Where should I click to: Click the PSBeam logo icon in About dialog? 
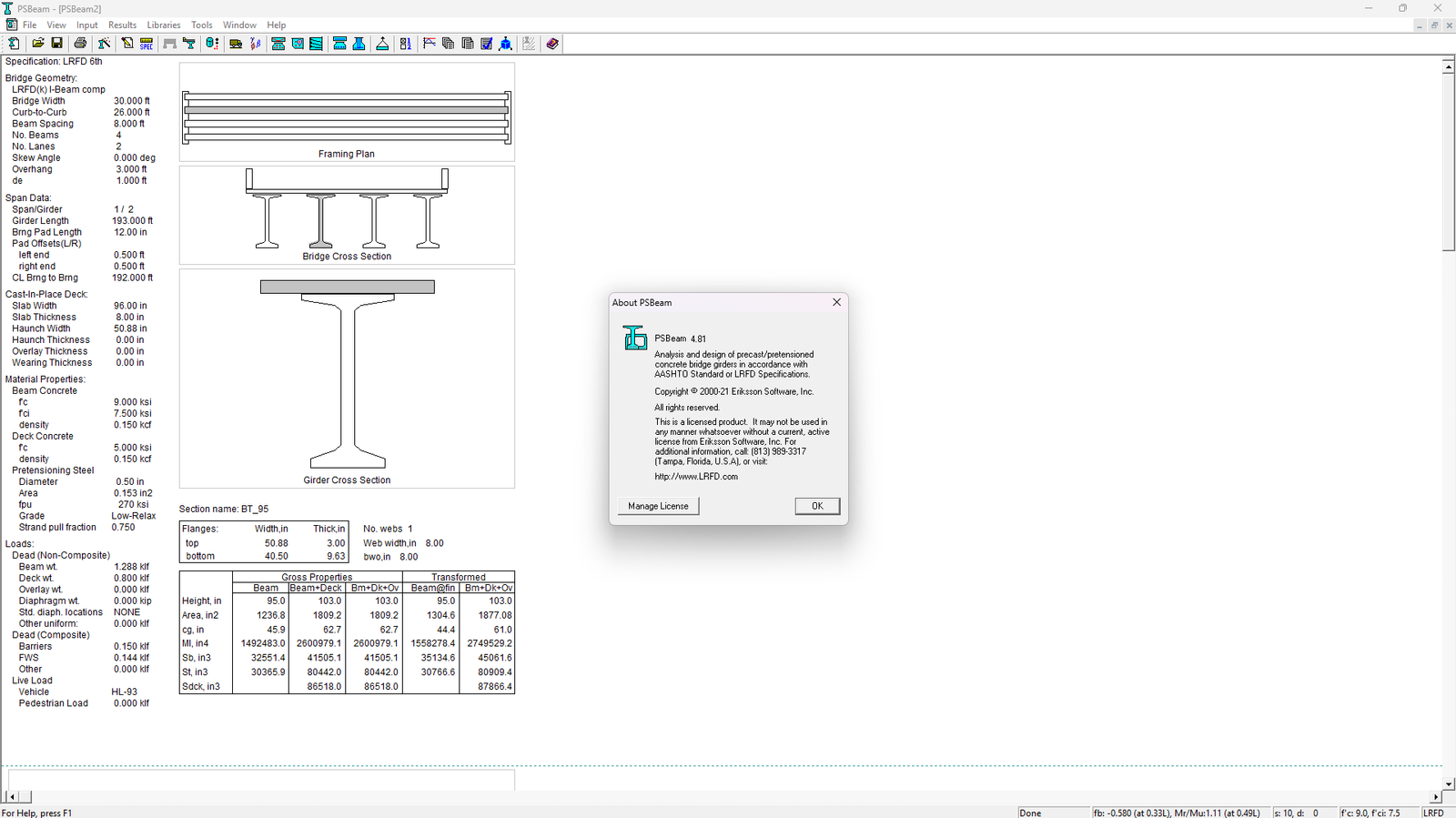635,338
